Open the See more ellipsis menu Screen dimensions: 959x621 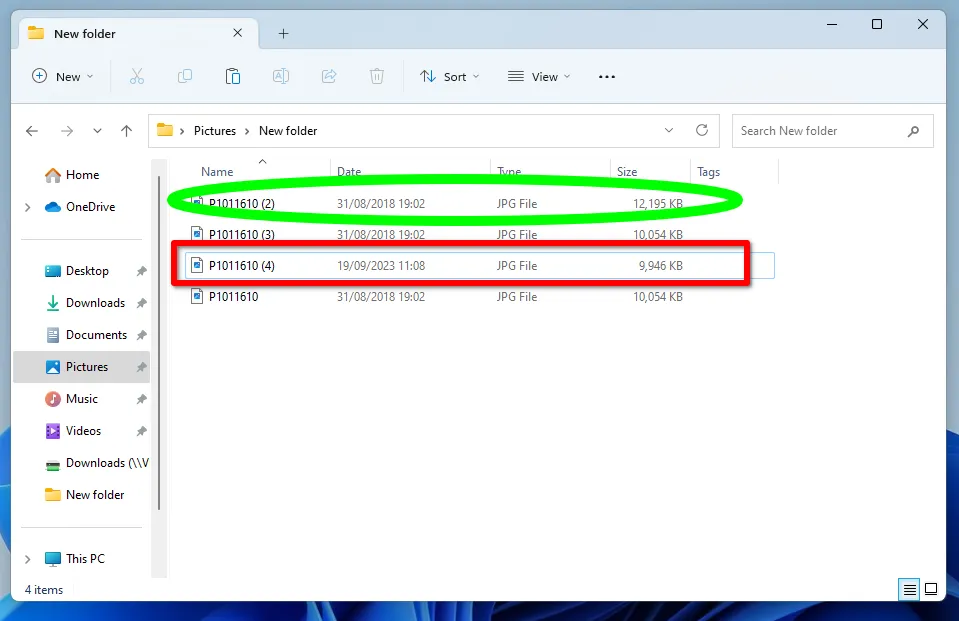(x=607, y=76)
